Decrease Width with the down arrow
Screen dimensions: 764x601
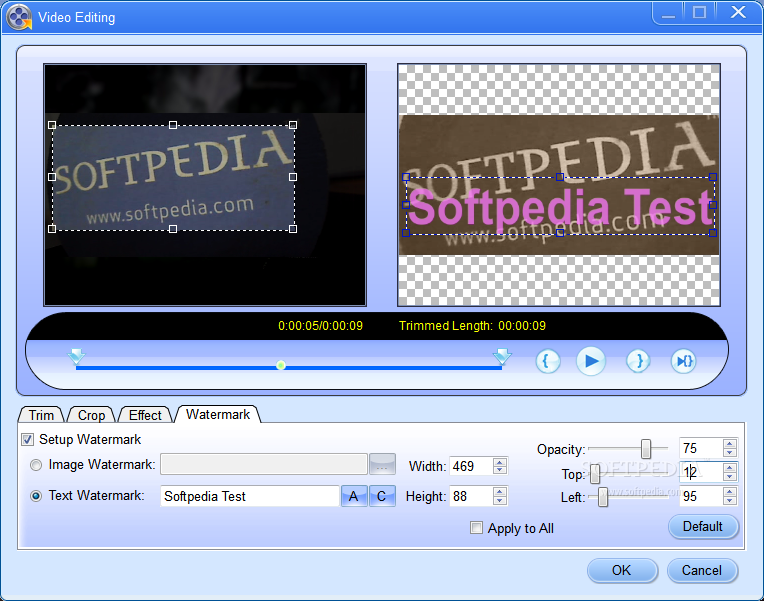[499, 470]
